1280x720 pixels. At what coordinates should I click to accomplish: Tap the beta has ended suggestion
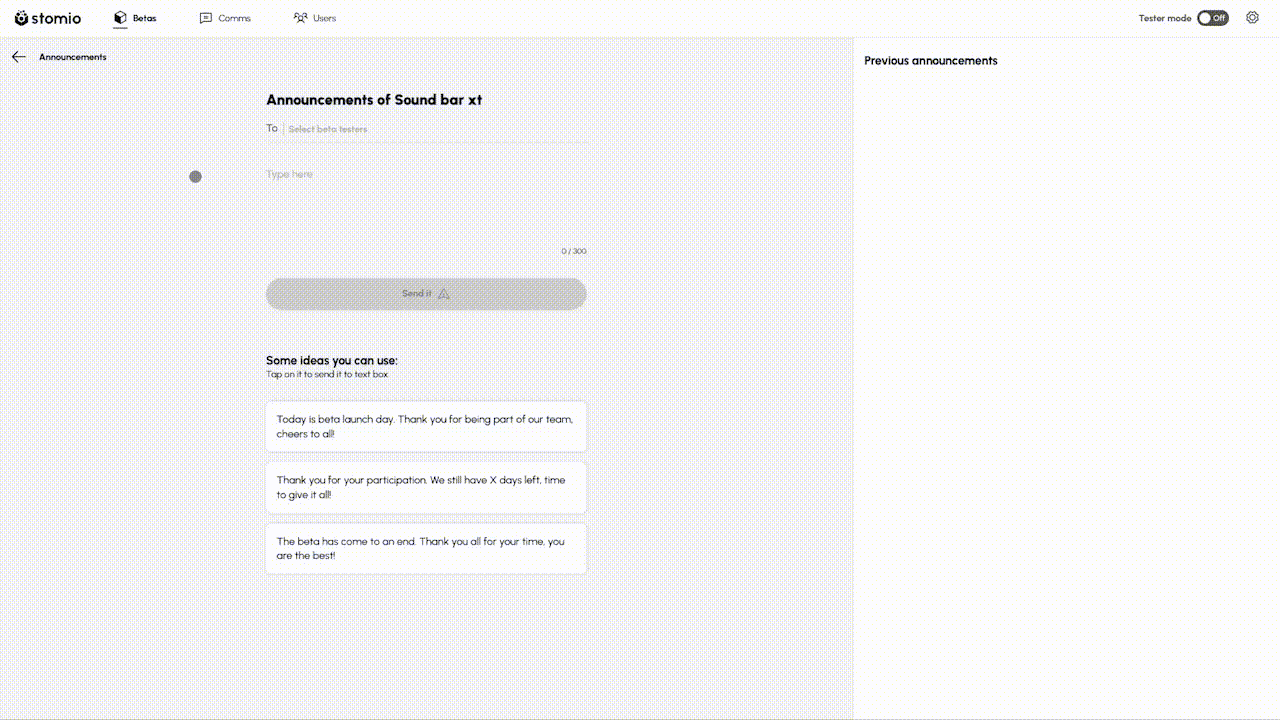426,548
